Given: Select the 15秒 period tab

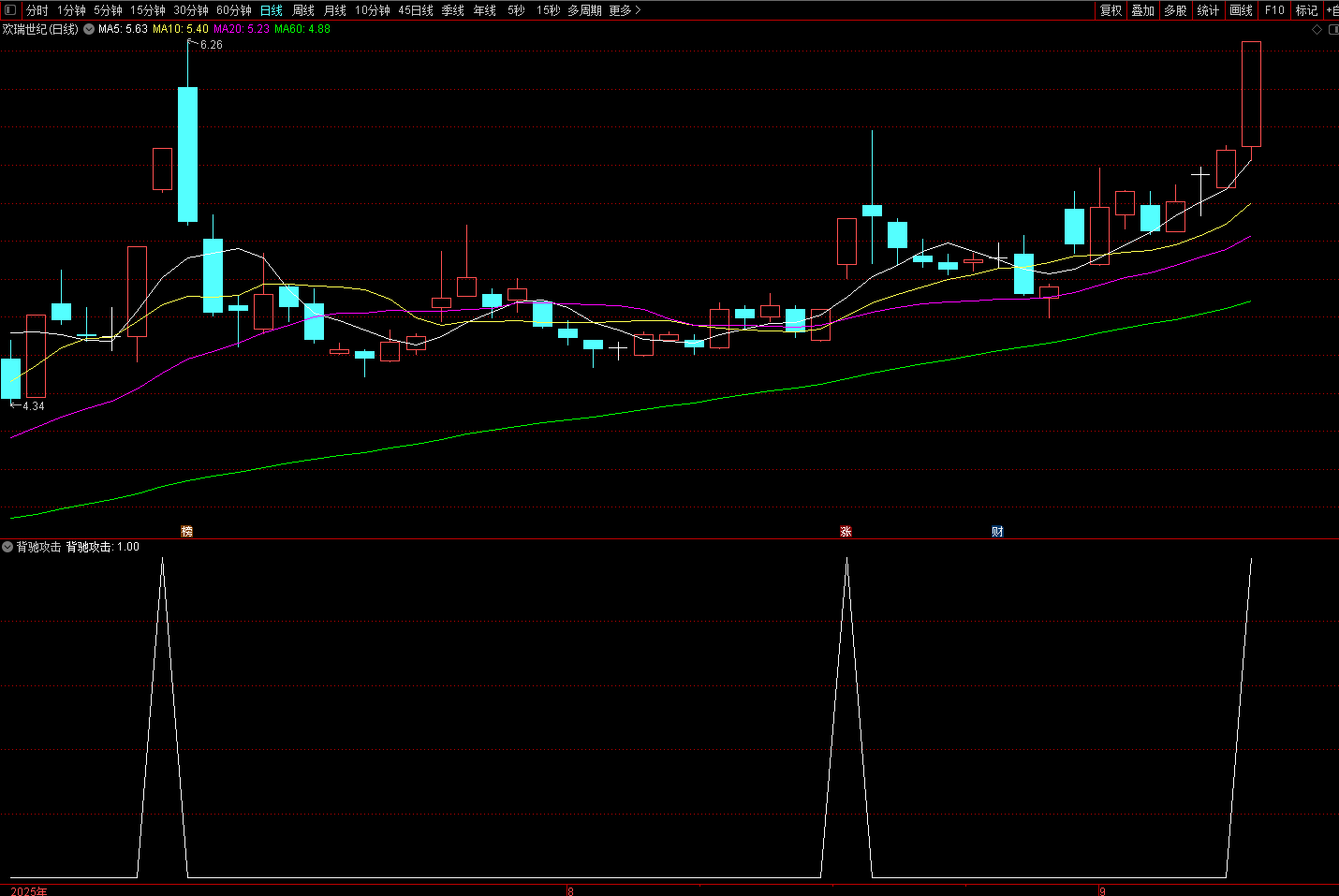Looking at the screenshot, I should (x=548, y=10).
